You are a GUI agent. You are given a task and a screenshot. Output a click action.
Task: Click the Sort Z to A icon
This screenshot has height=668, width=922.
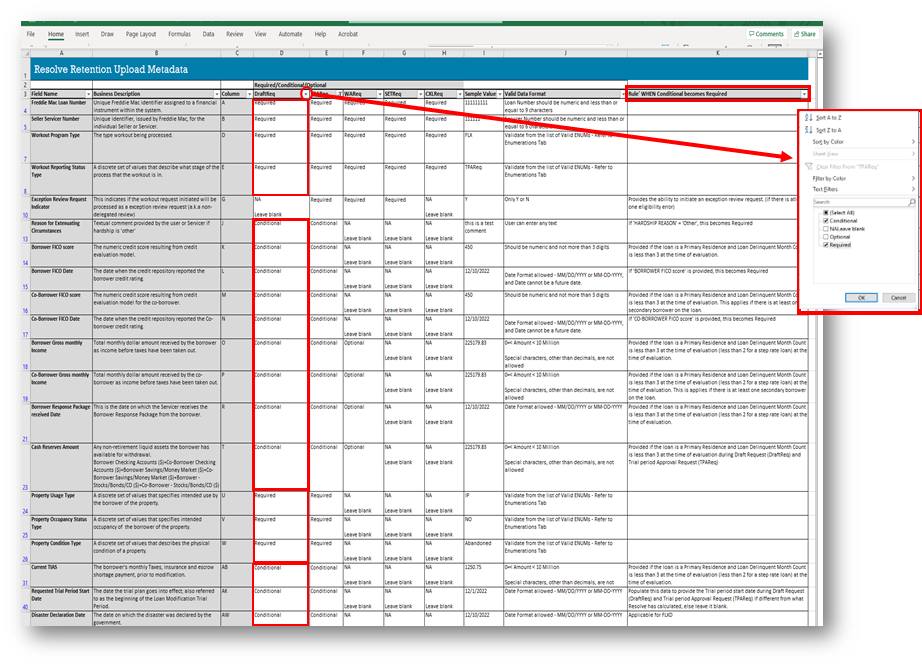point(809,130)
